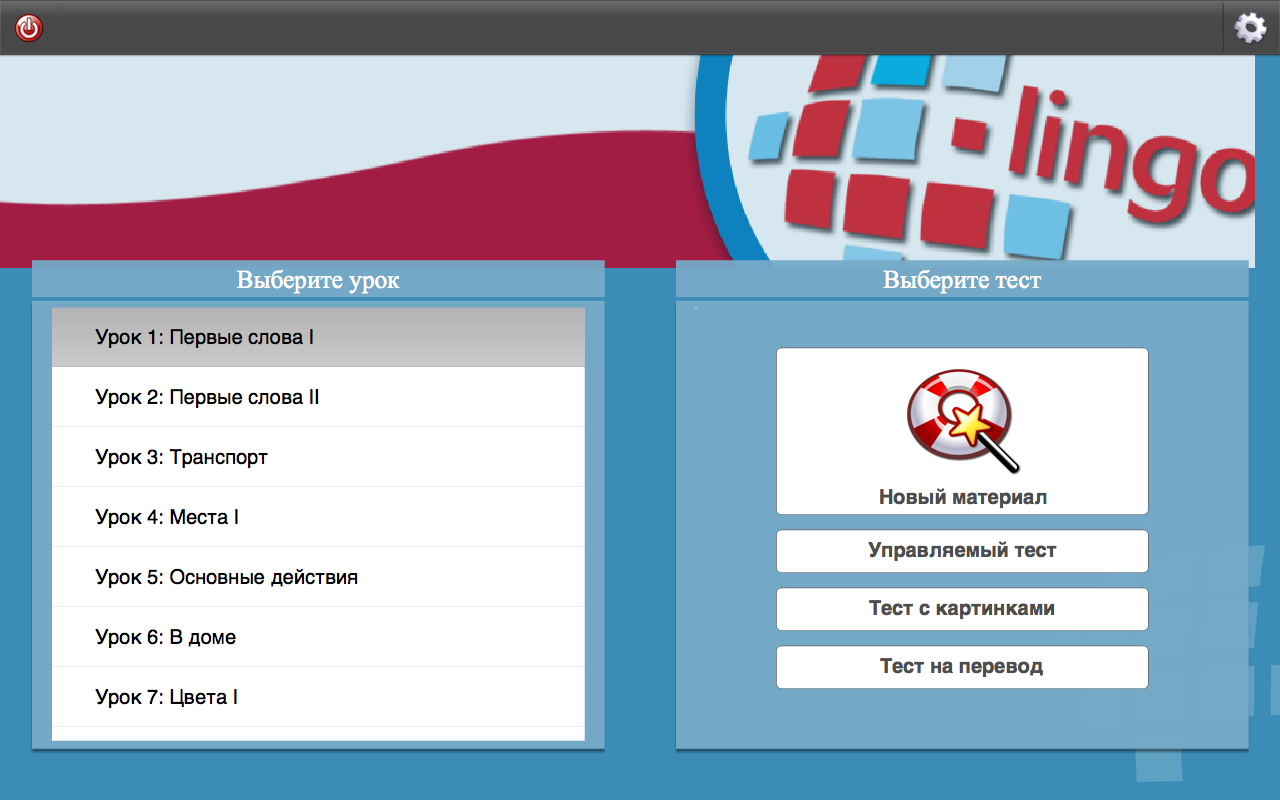Viewport: 1280px width, 800px height.
Task: Begin Тест на перевод
Action: point(962,667)
